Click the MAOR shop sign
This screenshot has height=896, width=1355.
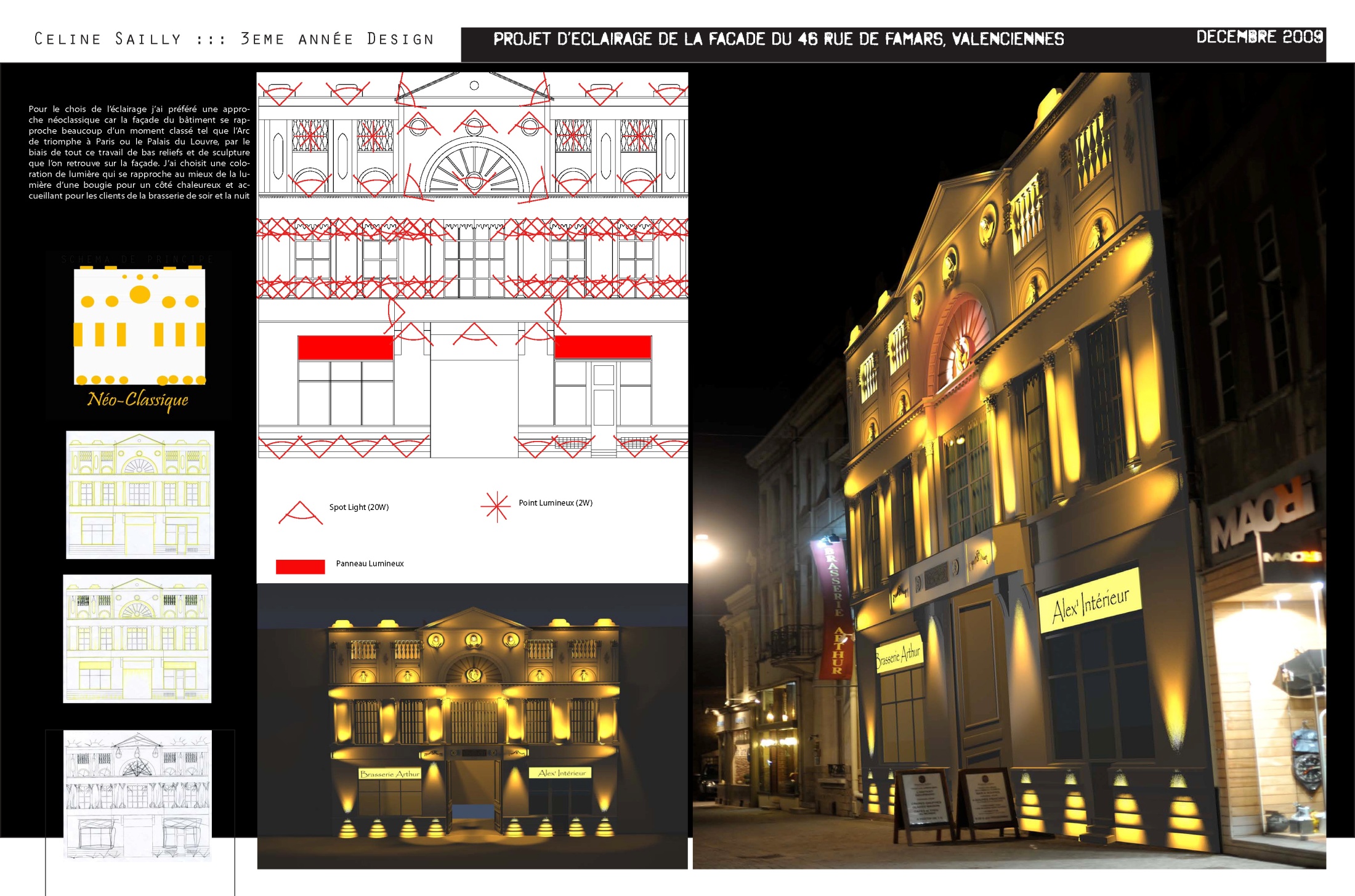pyautogui.click(x=1261, y=514)
